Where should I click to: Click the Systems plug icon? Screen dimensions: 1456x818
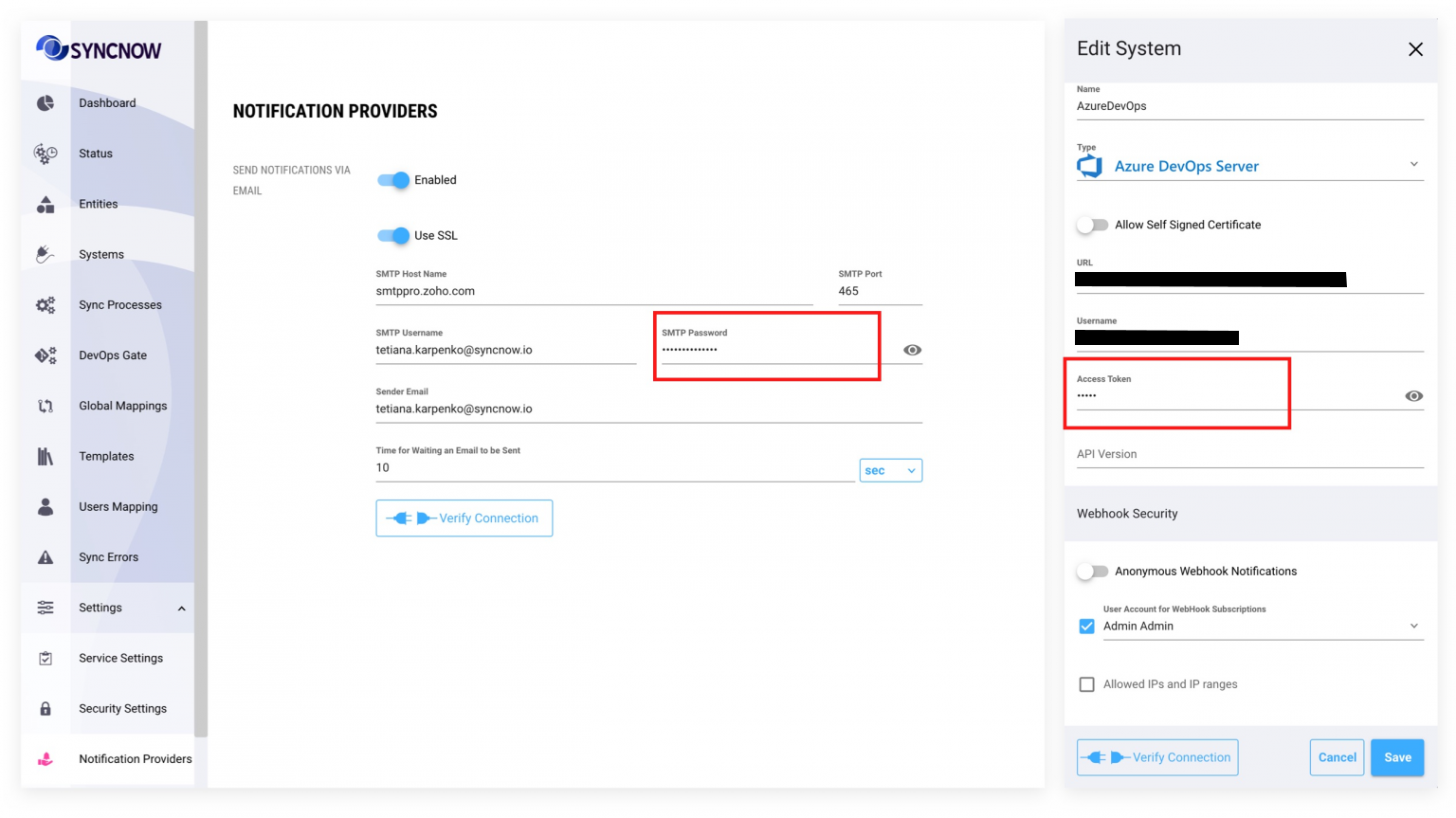click(x=45, y=254)
